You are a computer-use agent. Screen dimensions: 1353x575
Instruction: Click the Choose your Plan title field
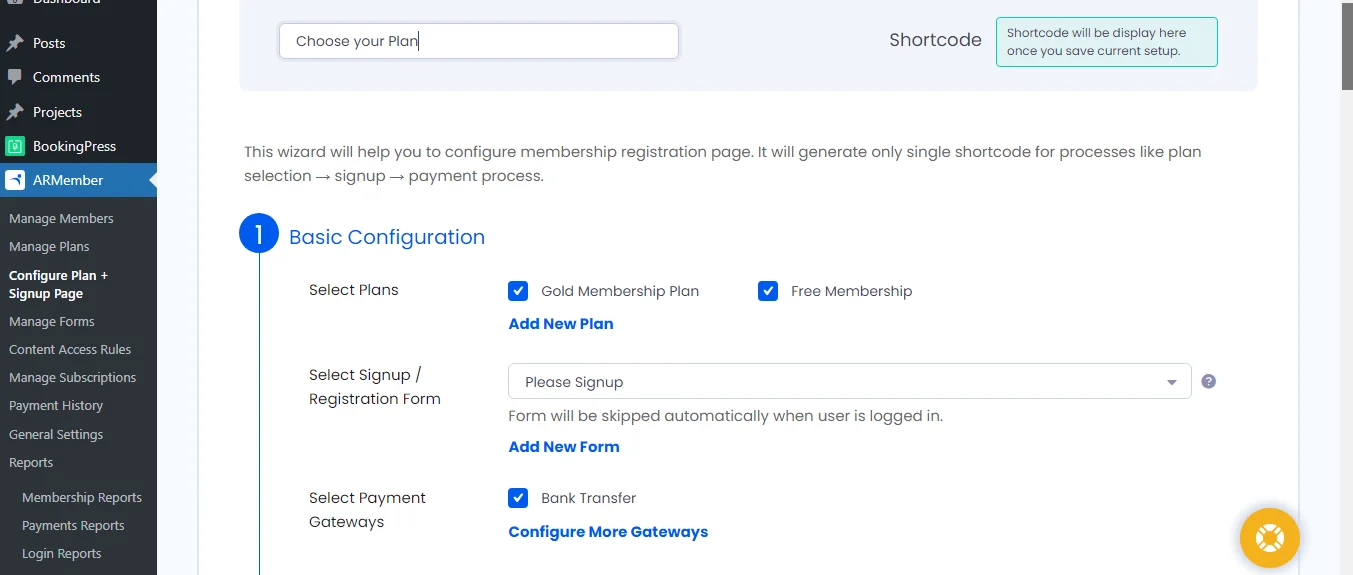[x=479, y=41]
